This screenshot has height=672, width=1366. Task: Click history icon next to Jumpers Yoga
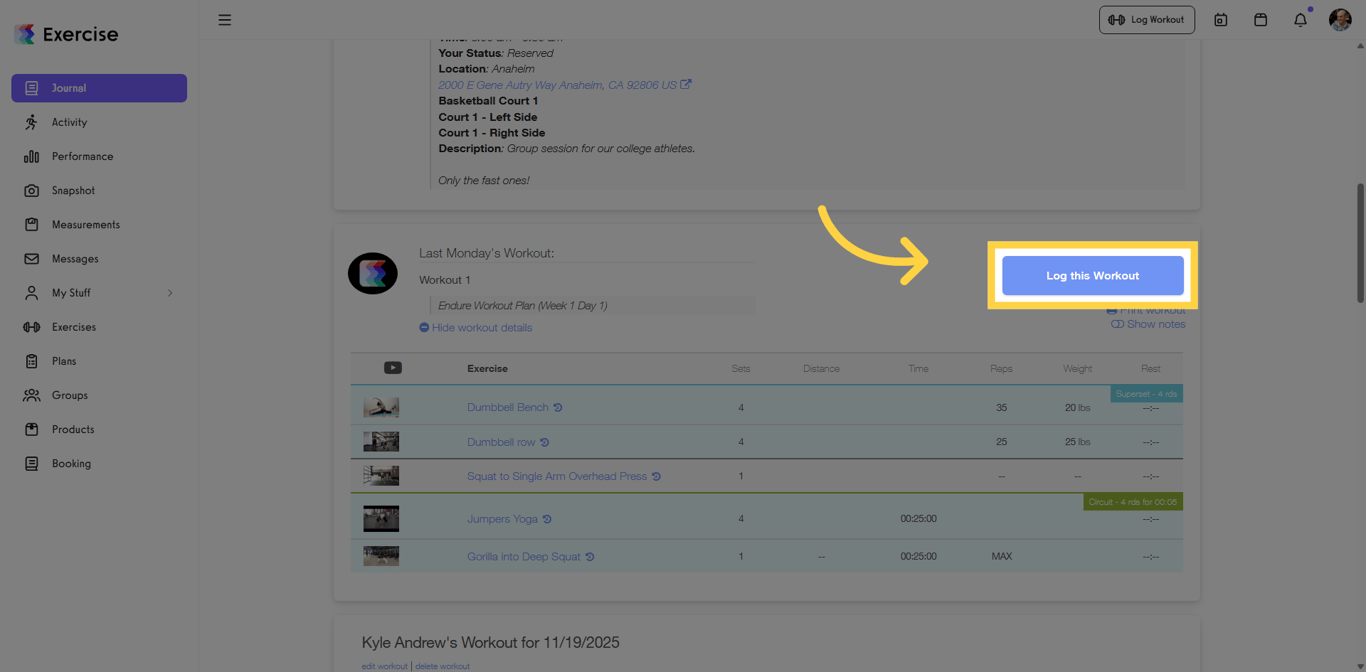(x=547, y=519)
